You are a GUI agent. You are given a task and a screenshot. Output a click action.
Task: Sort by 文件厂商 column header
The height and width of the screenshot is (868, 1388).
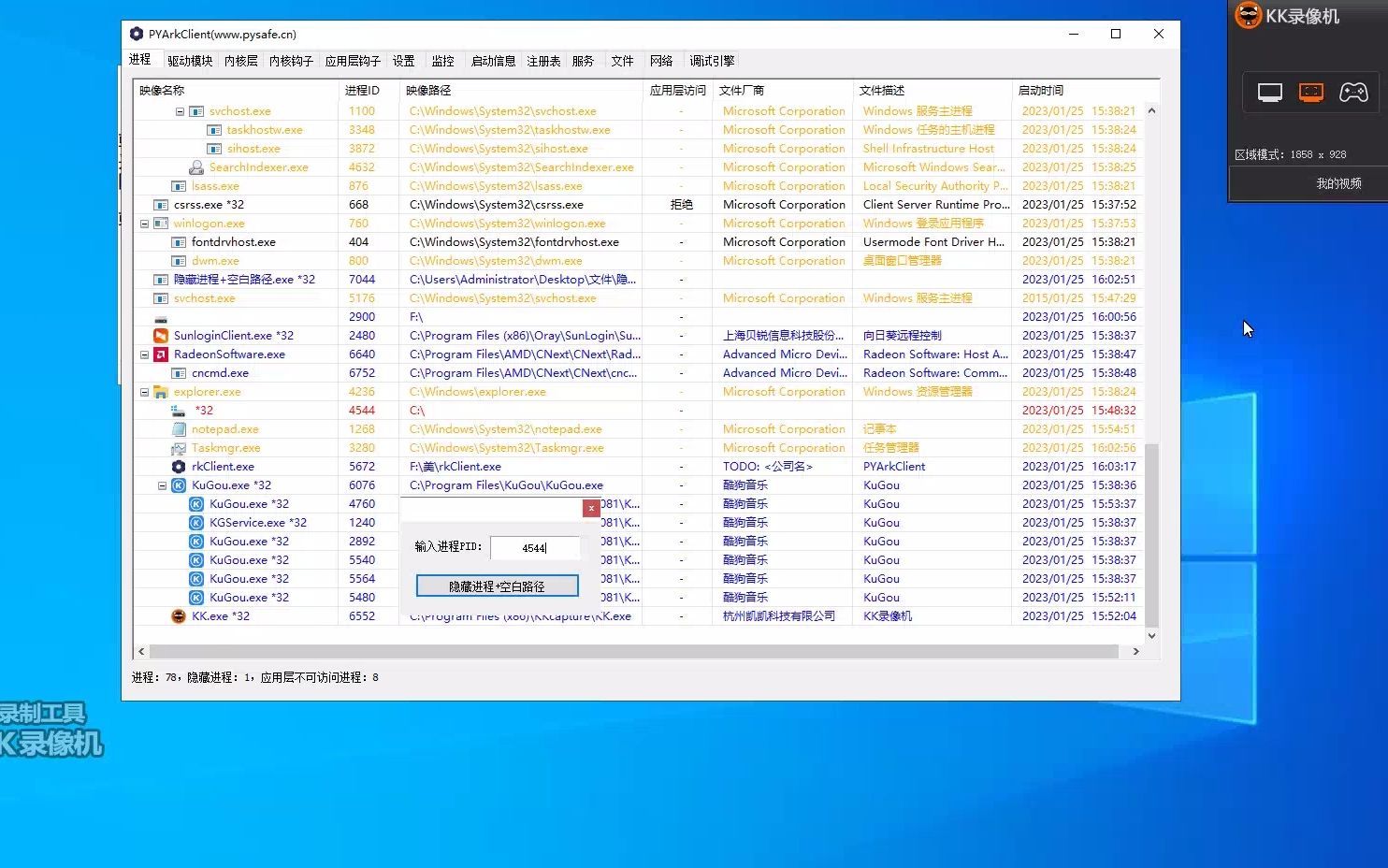coord(783,90)
